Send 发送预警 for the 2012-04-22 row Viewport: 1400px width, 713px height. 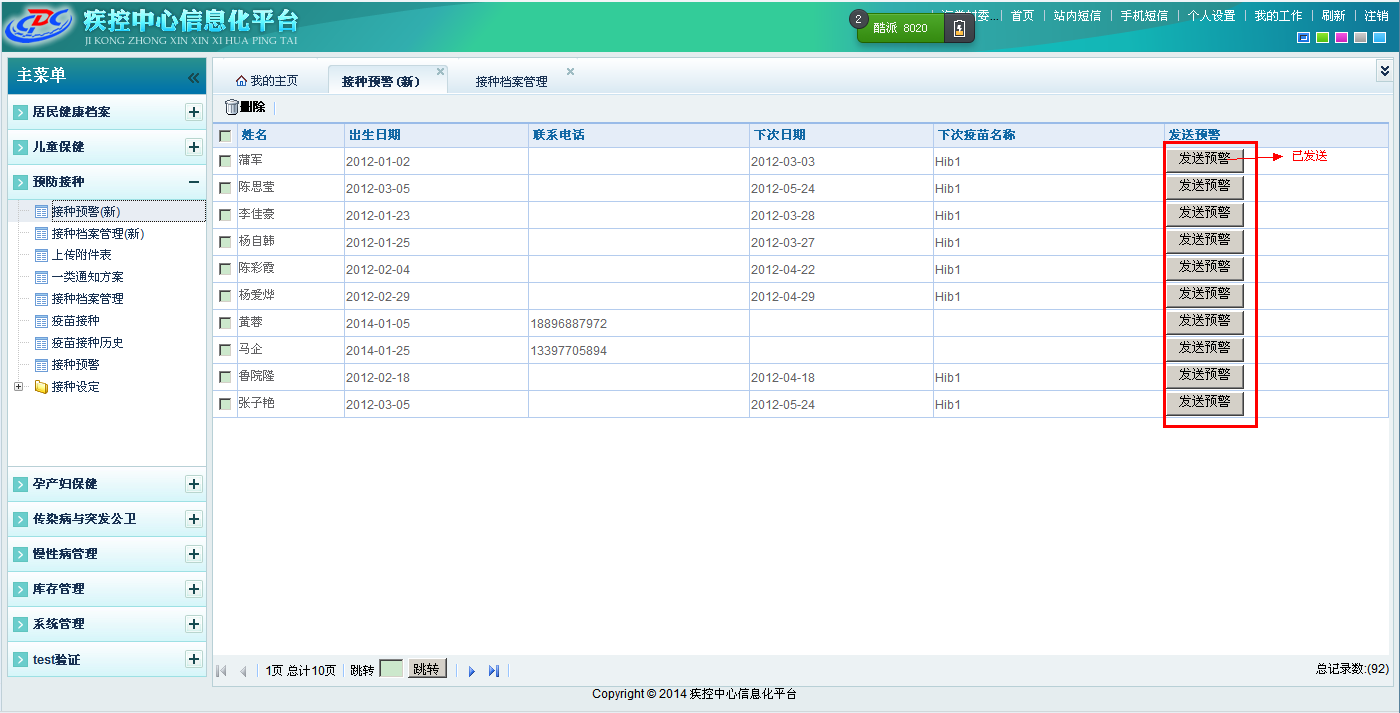point(1204,267)
